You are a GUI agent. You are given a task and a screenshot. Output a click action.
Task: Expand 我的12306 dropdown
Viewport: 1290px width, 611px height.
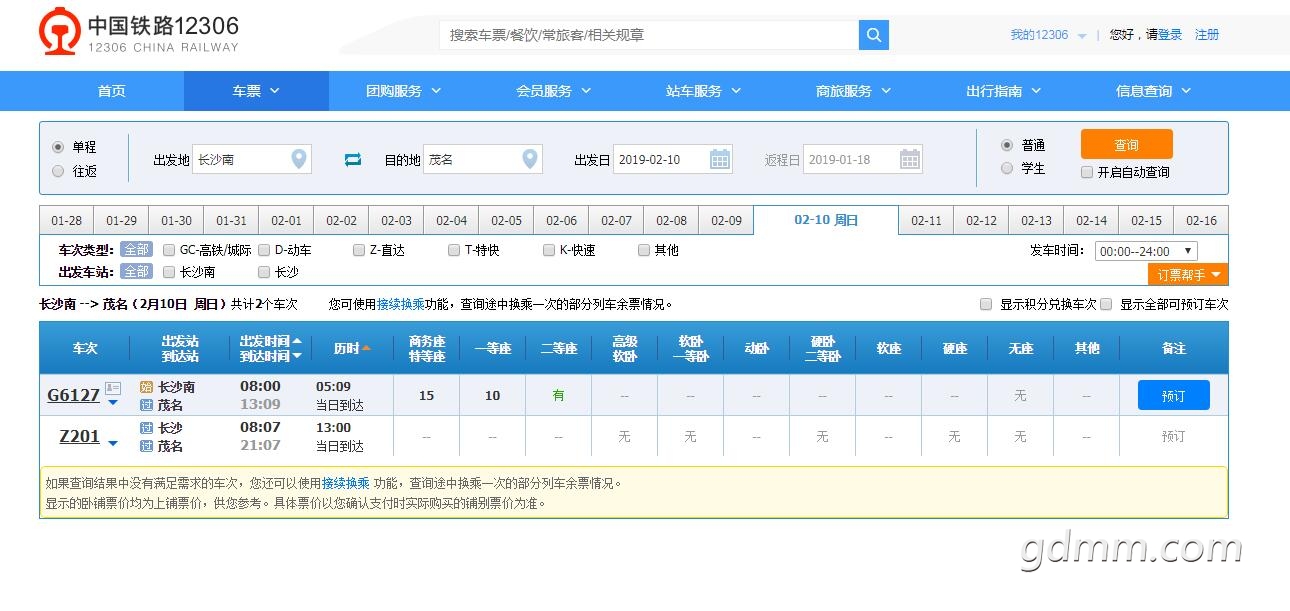1048,35
